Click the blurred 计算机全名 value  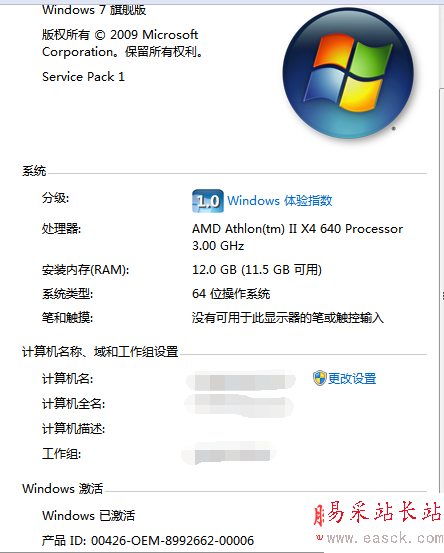(x=239, y=405)
